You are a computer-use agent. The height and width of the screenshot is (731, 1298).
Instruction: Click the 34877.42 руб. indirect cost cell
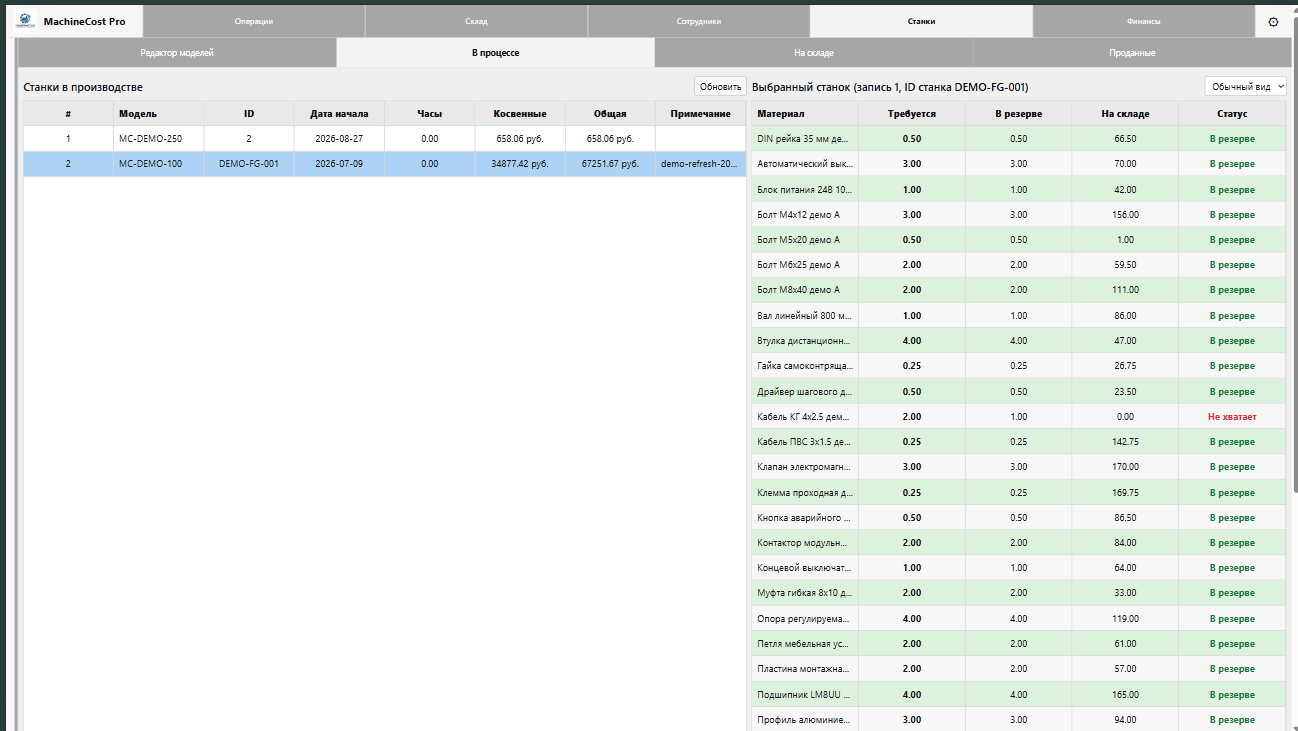520,164
